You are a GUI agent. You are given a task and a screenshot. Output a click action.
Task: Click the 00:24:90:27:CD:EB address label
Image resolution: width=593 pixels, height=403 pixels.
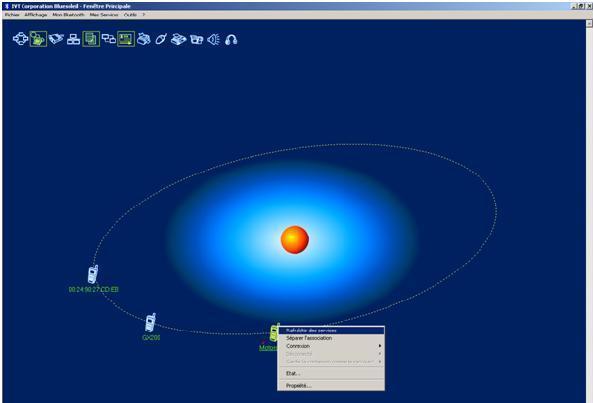pyautogui.click(x=93, y=290)
